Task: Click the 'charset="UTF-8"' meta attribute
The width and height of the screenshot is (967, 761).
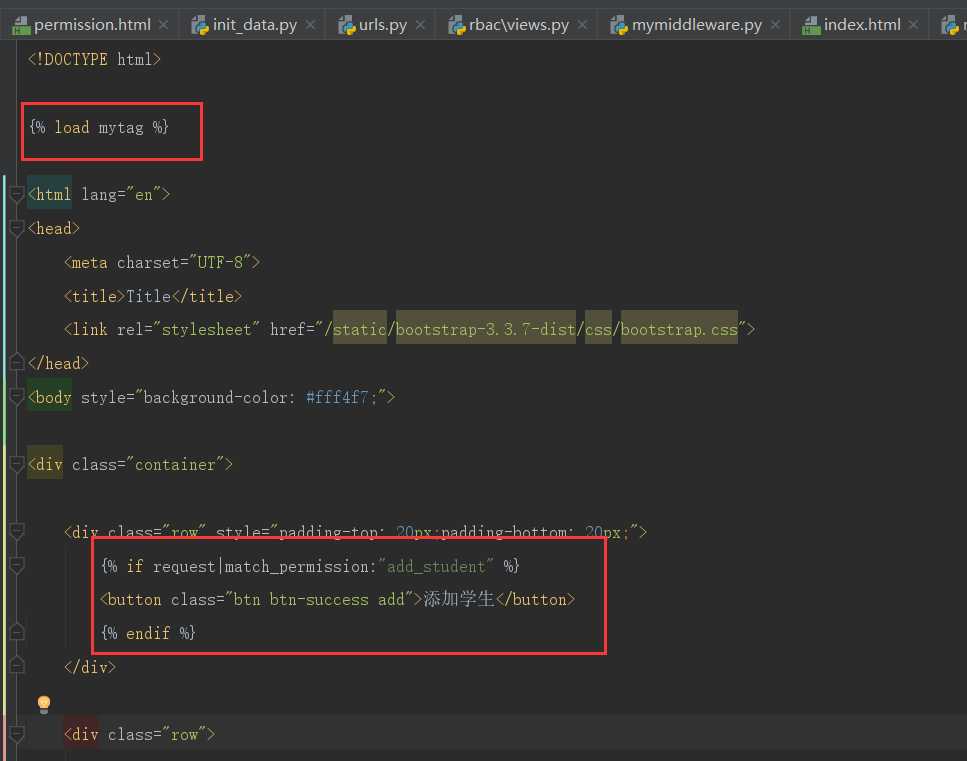Action: [x=184, y=262]
